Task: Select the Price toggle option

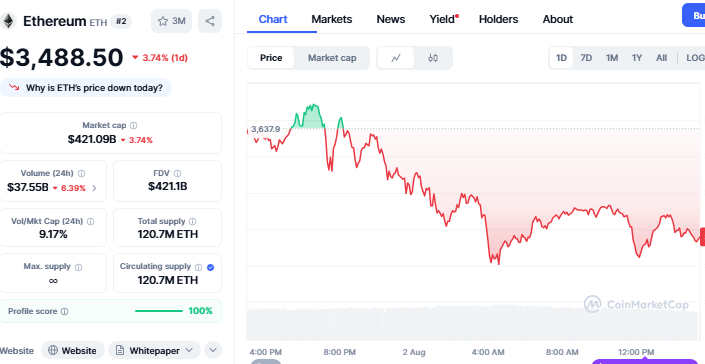Action: (271, 58)
